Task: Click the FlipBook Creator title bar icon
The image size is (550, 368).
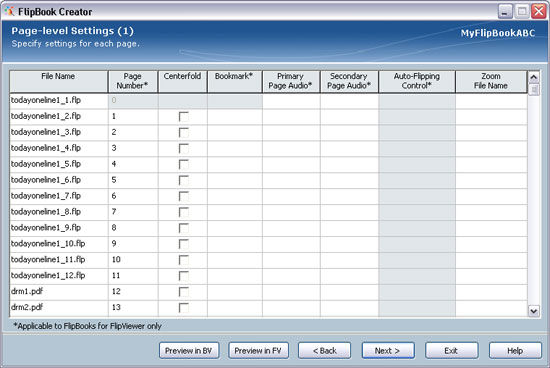Action: click(x=9, y=11)
